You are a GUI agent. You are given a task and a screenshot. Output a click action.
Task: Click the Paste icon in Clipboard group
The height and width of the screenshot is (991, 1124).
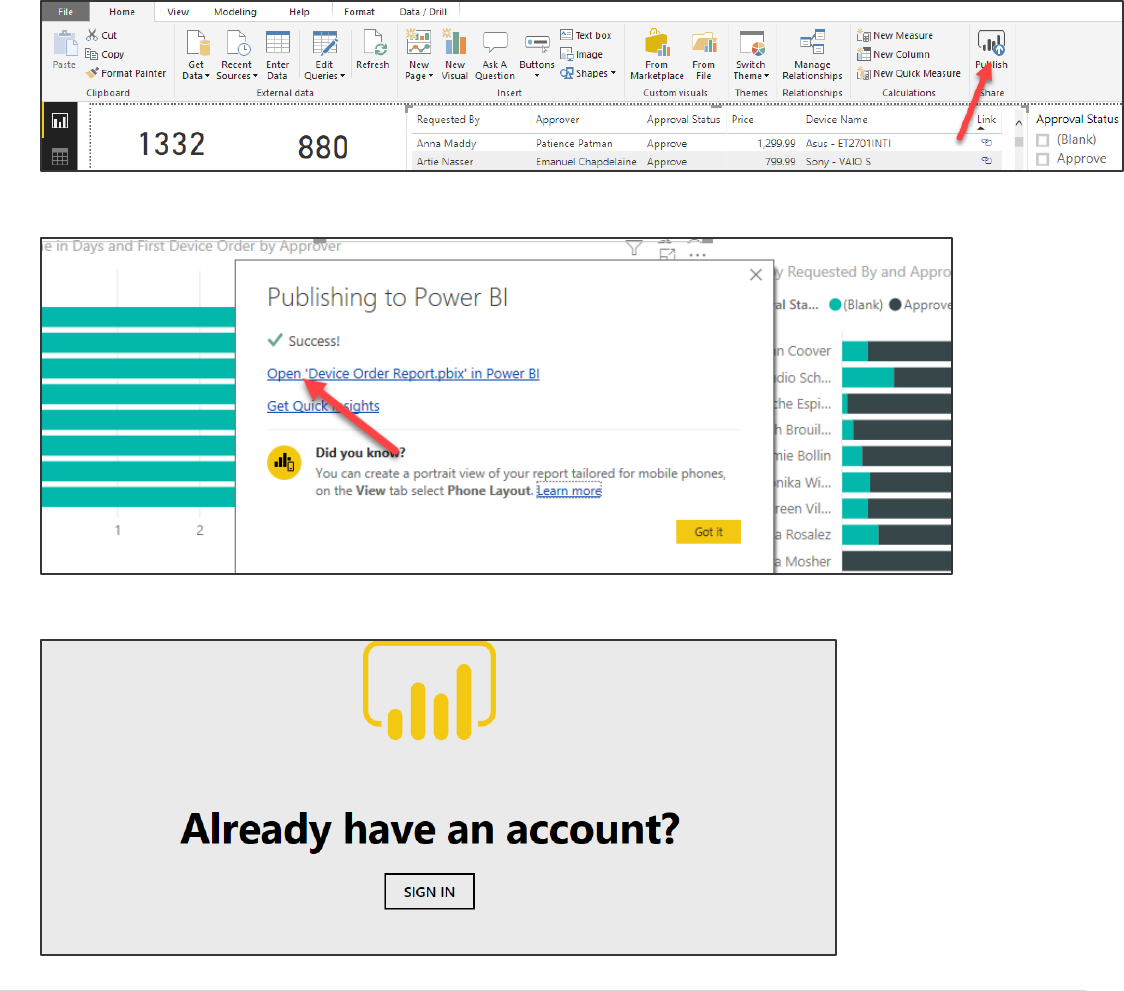tap(65, 44)
